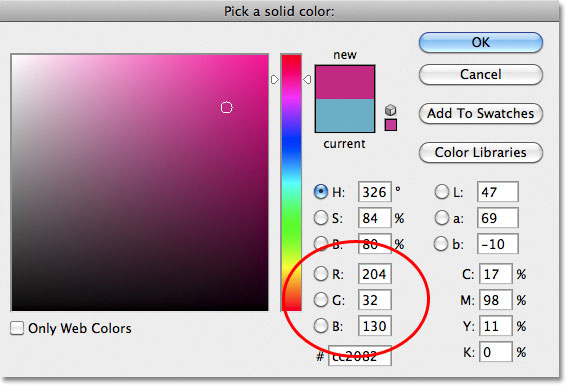Click the left hue slider arrow
Screen dimensions: 566x385
(x=275, y=79)
